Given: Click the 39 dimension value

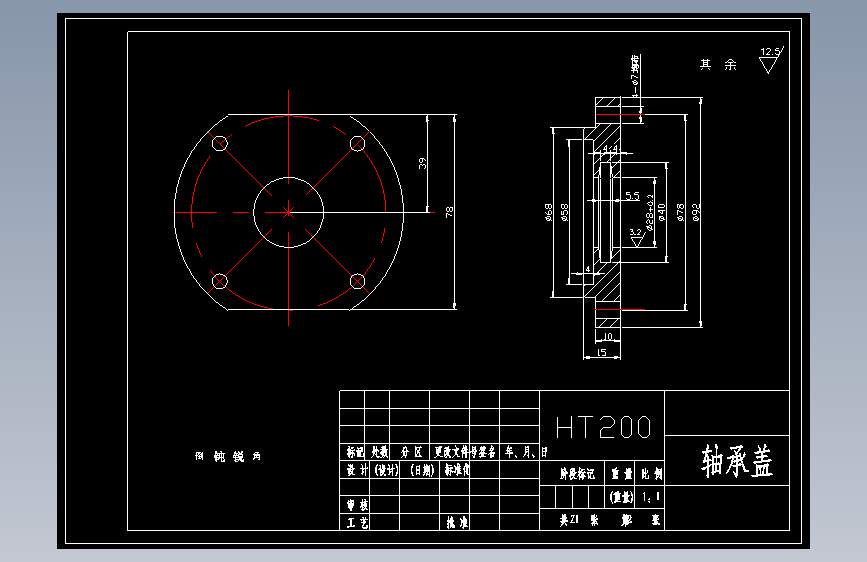Looking at the screenshot, I should [x=422, y=163].
